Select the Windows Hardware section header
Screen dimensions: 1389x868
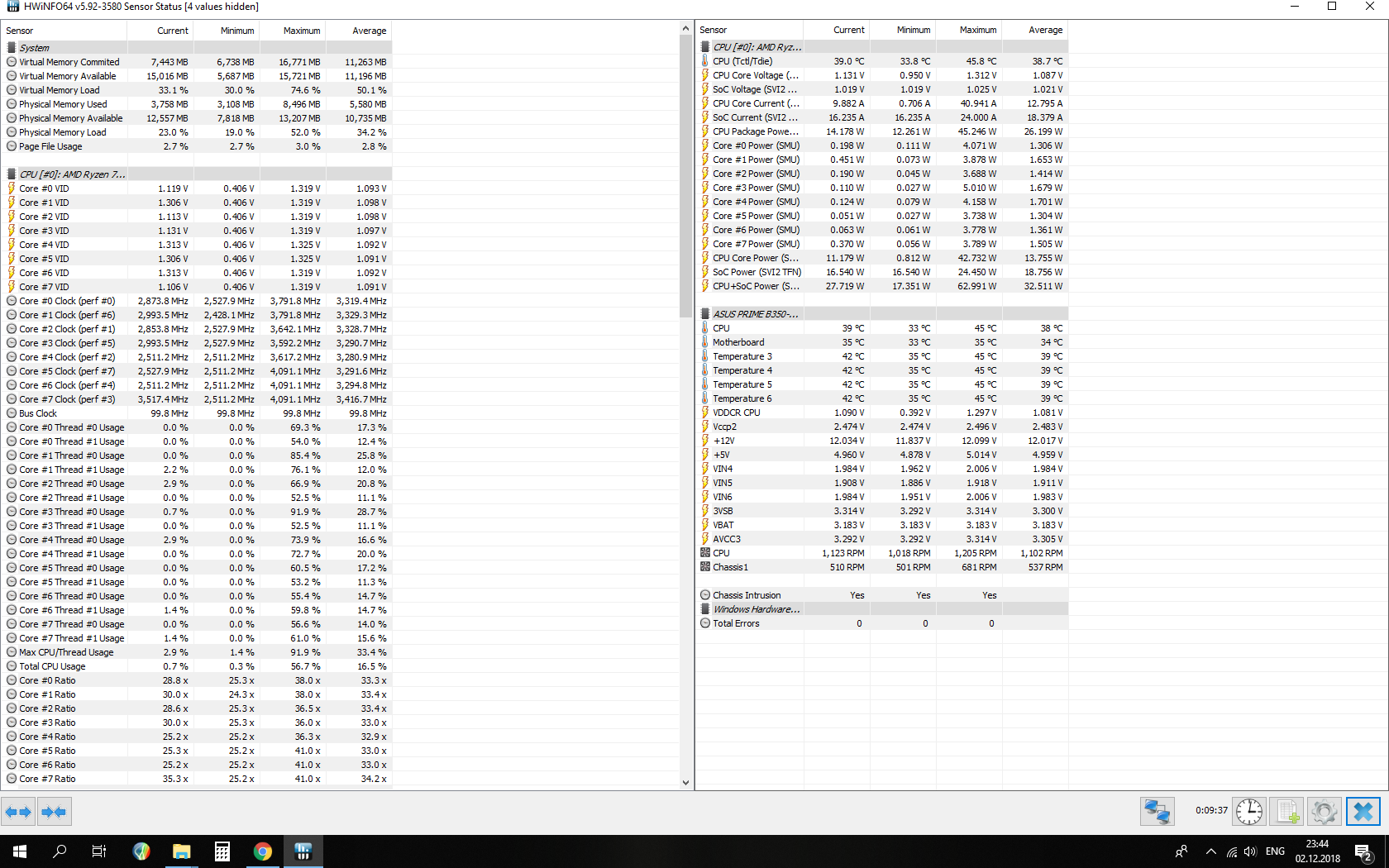pyautogui.click(x=882, y=609)
